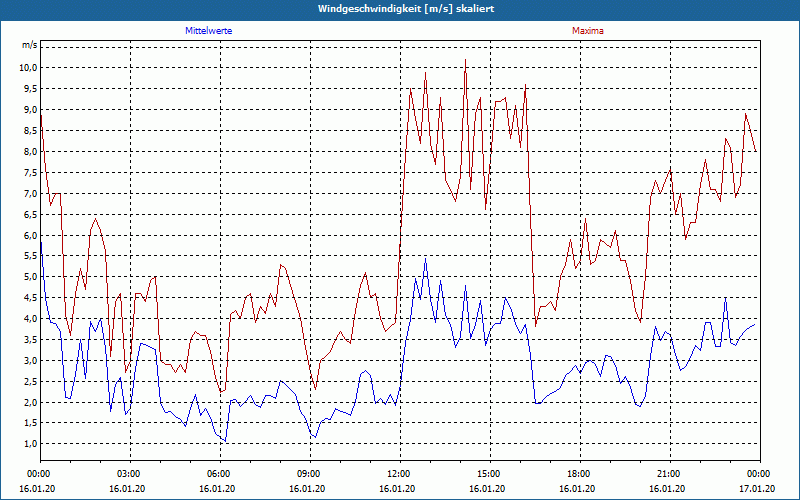800x500 pixels.
Task: Click the 21:00 time axis label
Action: (670, 474)
